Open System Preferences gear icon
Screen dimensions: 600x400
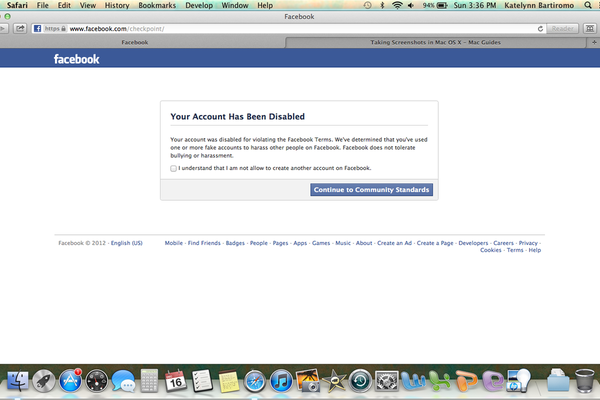pos(386,381)
